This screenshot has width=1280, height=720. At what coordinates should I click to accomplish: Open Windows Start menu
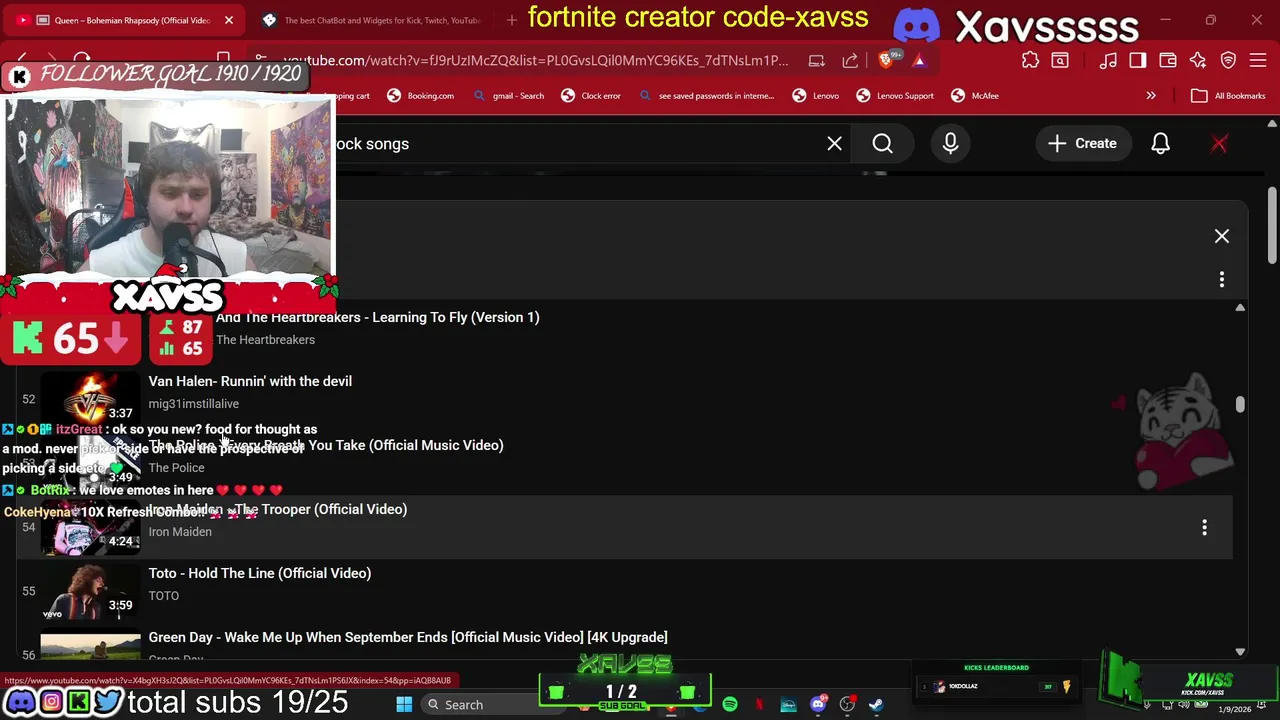click(x=404, y=705)
